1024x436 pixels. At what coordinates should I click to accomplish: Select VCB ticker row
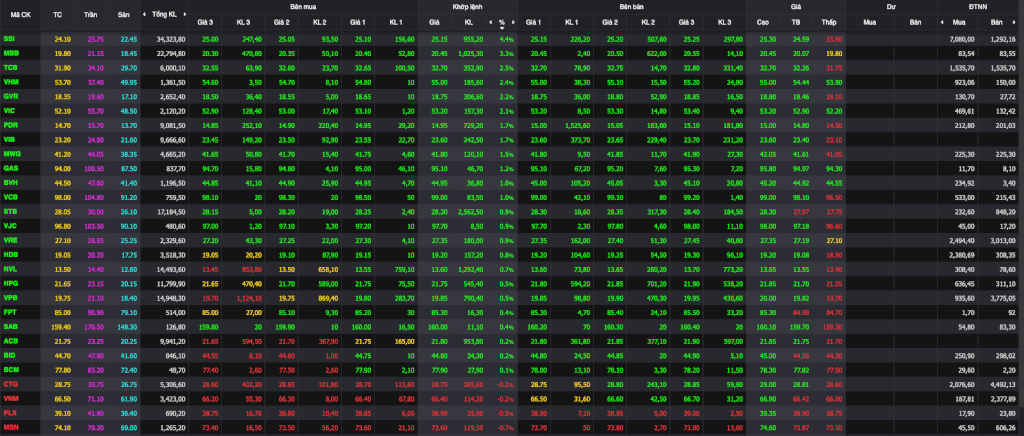pos(10,196)
